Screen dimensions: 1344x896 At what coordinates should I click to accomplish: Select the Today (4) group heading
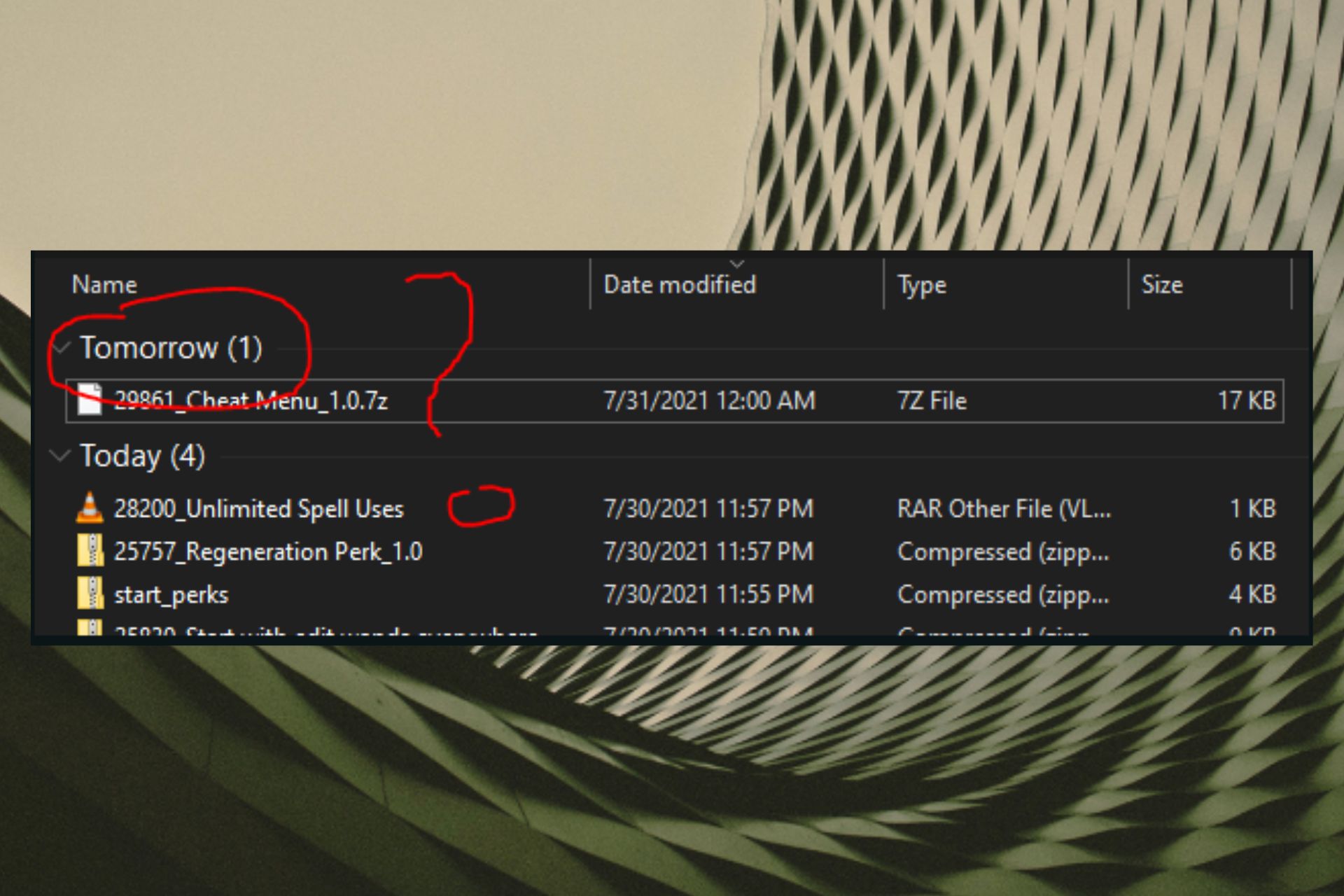tap(142, 456)
